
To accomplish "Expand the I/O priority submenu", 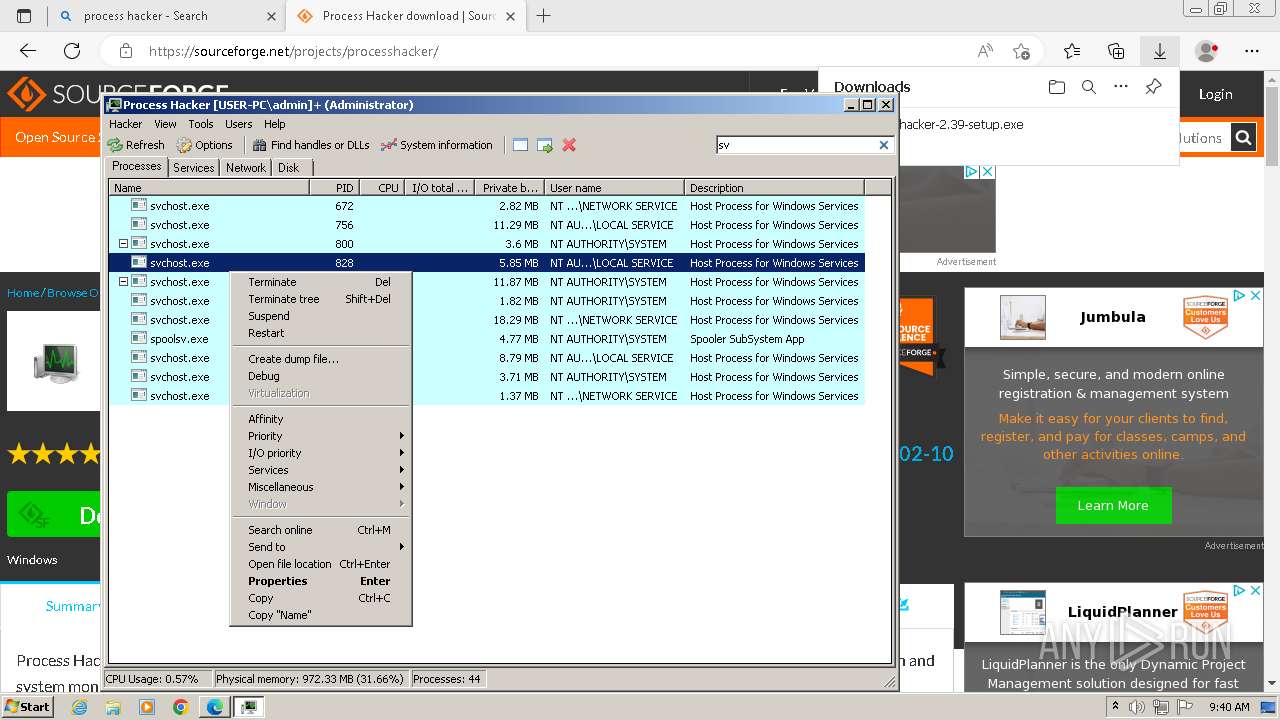I will click(x=320, y=453).
